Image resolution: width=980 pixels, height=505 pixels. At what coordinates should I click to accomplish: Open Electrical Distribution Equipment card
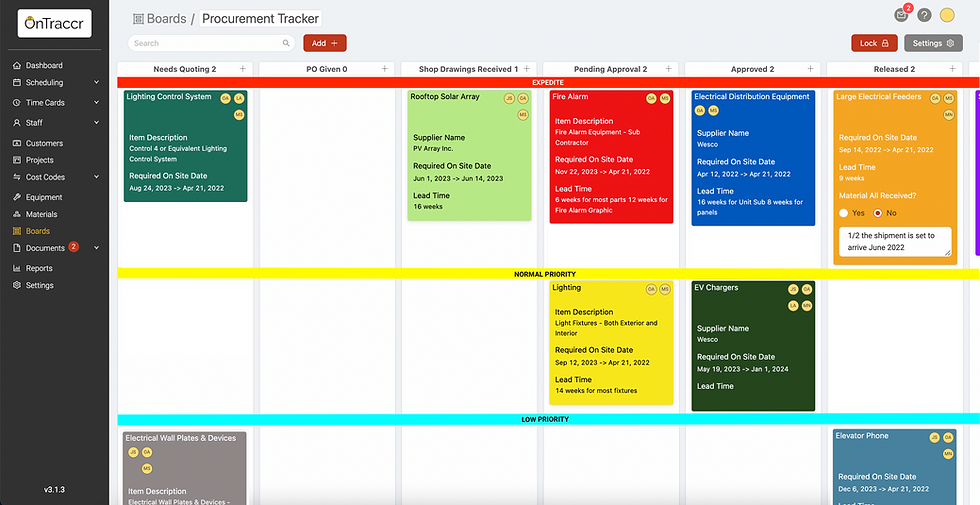753,158
